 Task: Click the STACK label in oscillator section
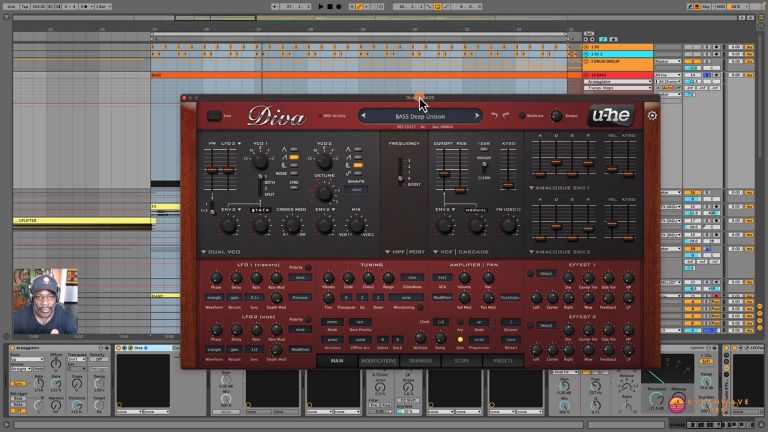pos(260,210)
